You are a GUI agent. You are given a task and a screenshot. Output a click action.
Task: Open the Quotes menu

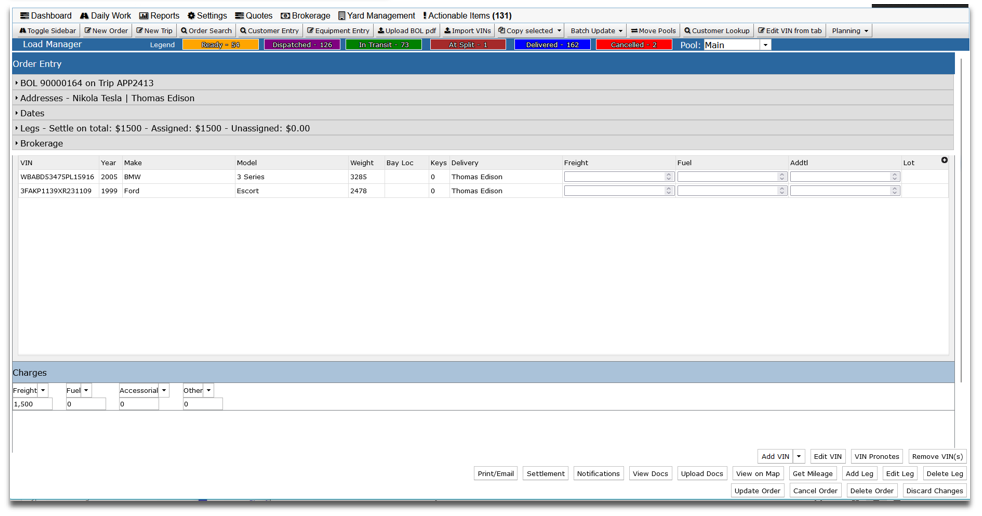pos(254,16)
